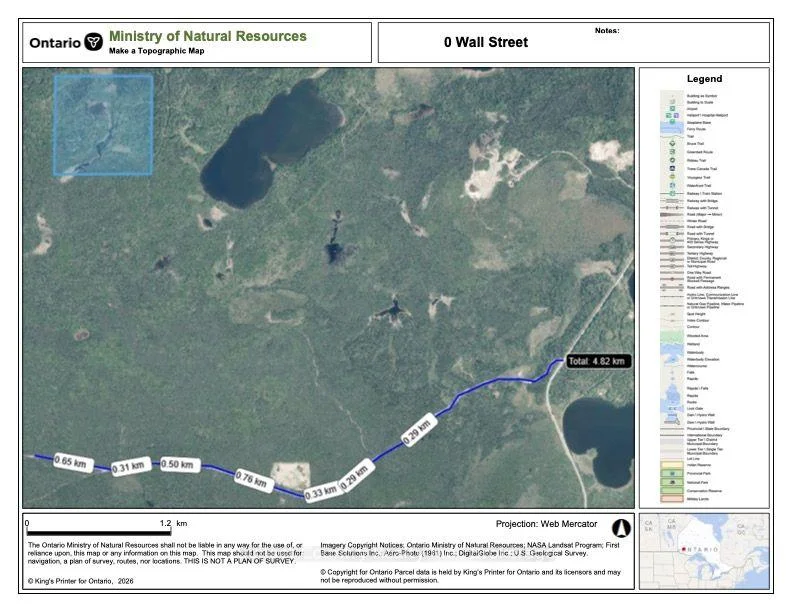Click the 'Lot Line' legend label
This screenshot has width=792, height=612.
(693, 458)
